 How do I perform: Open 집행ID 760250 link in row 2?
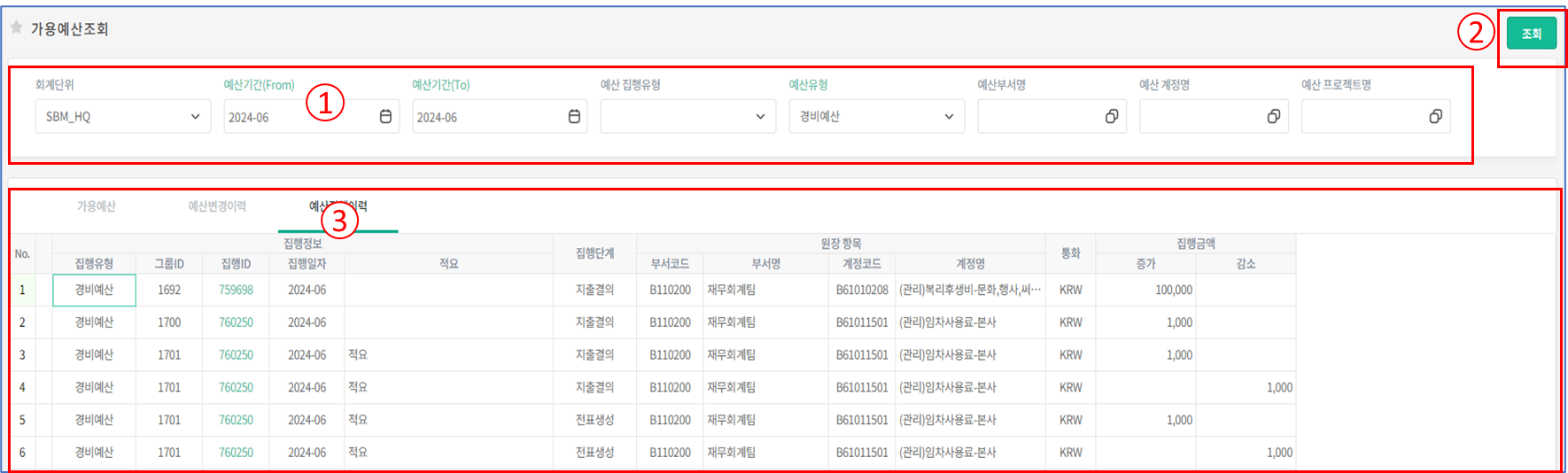click(236, 323)
